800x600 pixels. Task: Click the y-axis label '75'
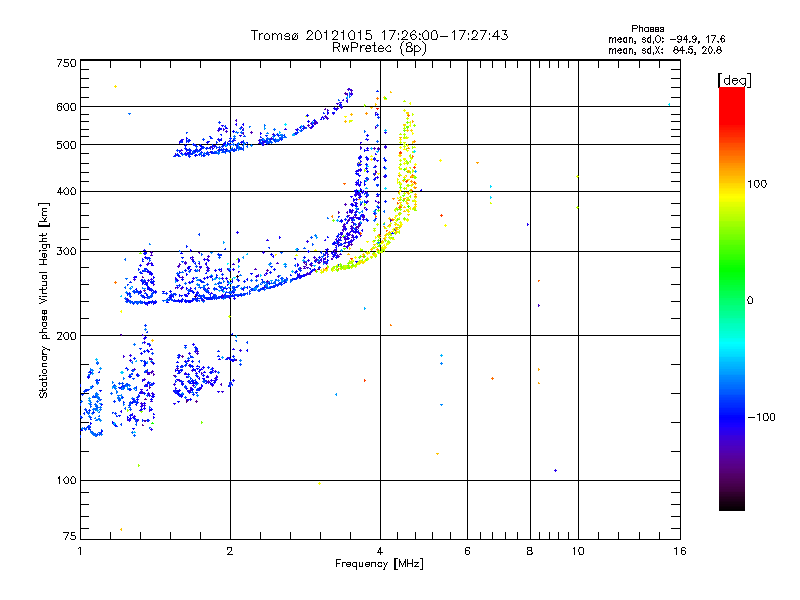[70, 536]
